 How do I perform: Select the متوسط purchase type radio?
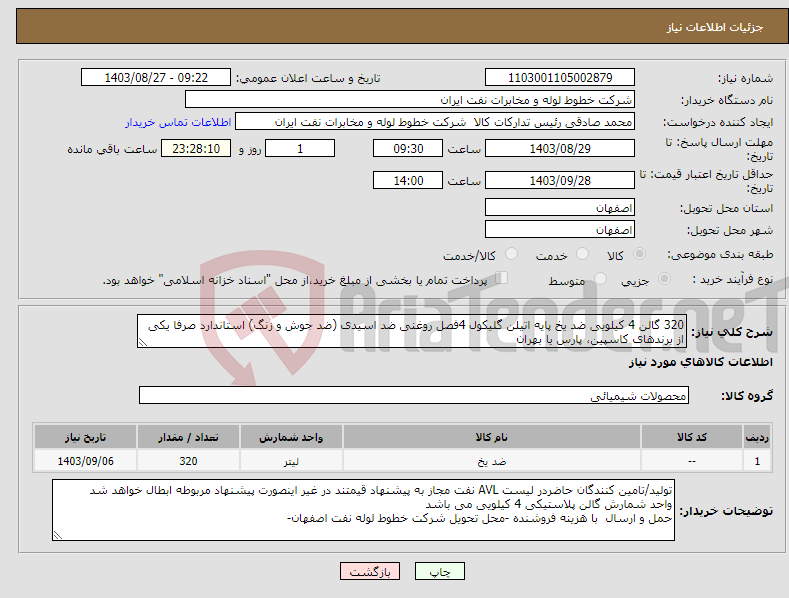(x=600, y=278)
